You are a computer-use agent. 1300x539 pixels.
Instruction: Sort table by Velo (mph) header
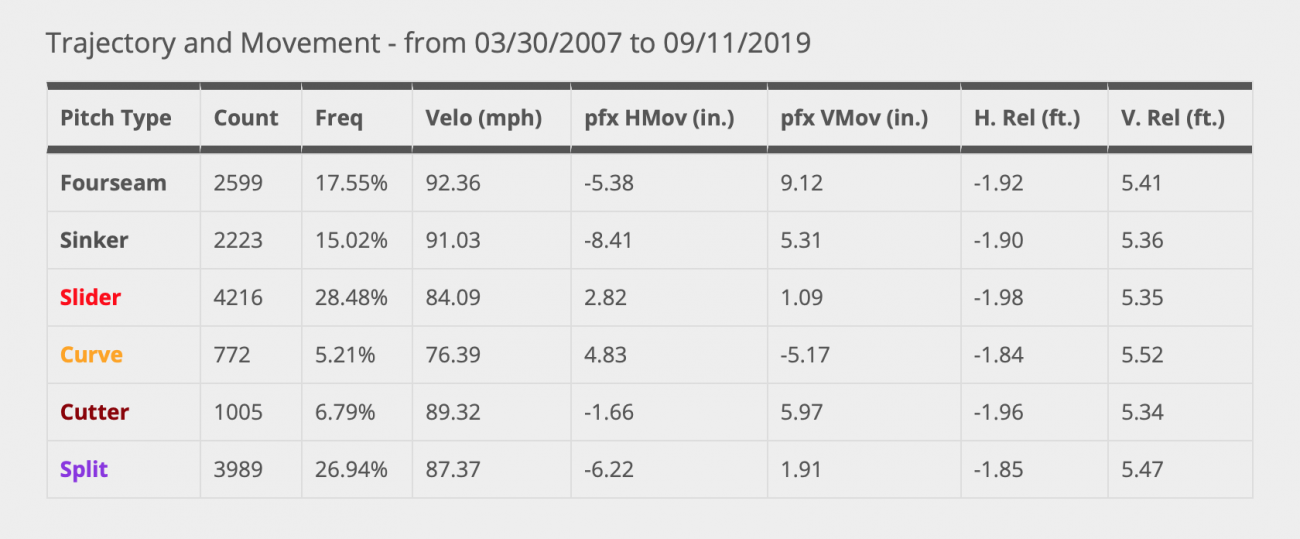pos(483,118)
